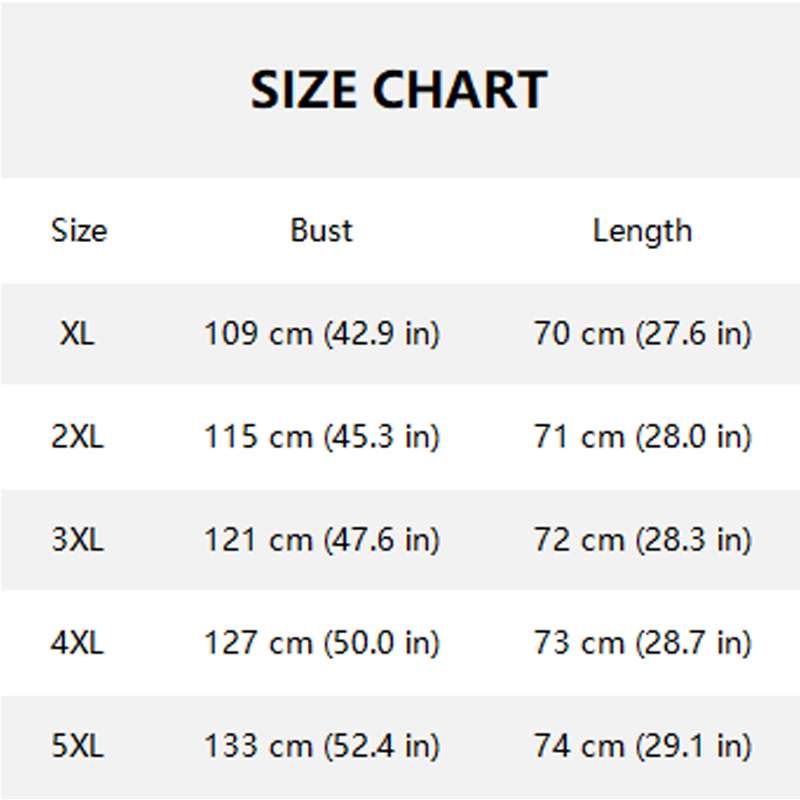The height and width of the screenshot is (800, 800).
Task: Click the 4XL size label
Action: pyautogui.click(x=77, y=643)
